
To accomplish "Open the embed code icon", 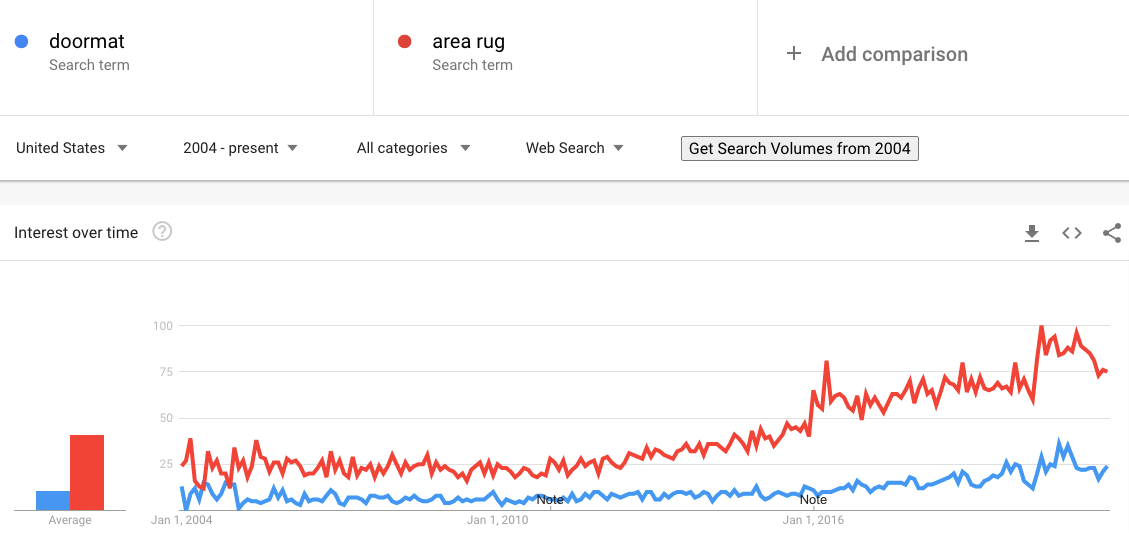I will (1072, 233).
